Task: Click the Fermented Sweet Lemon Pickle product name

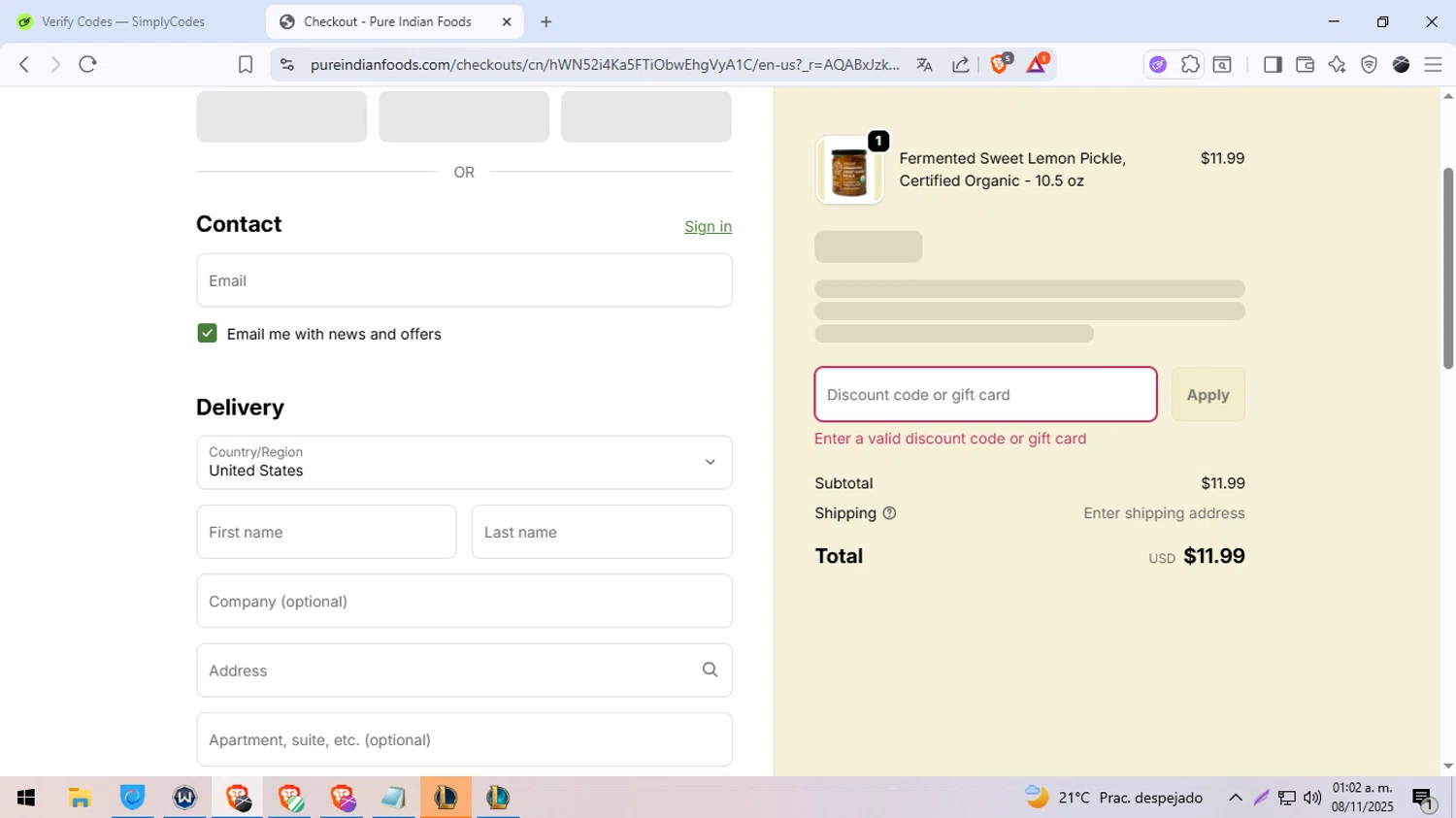Action: pos(1012,170)
